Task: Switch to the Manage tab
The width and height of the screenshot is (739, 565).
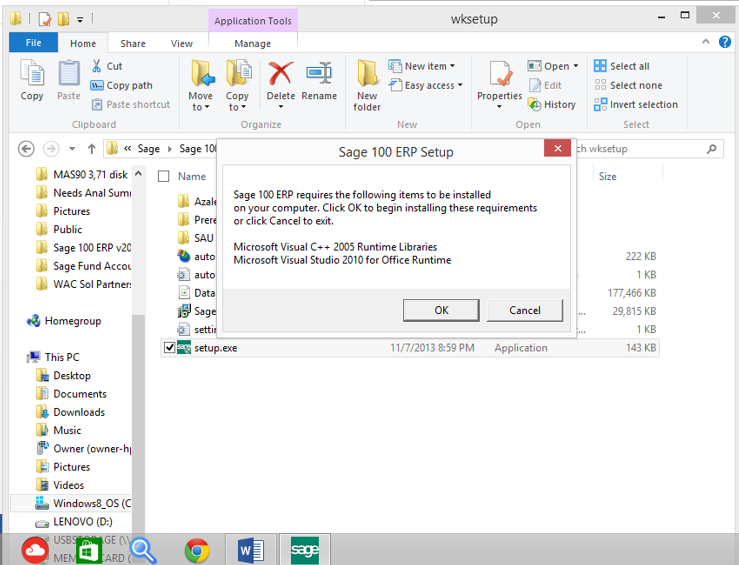Action: (x=253, y=43)
